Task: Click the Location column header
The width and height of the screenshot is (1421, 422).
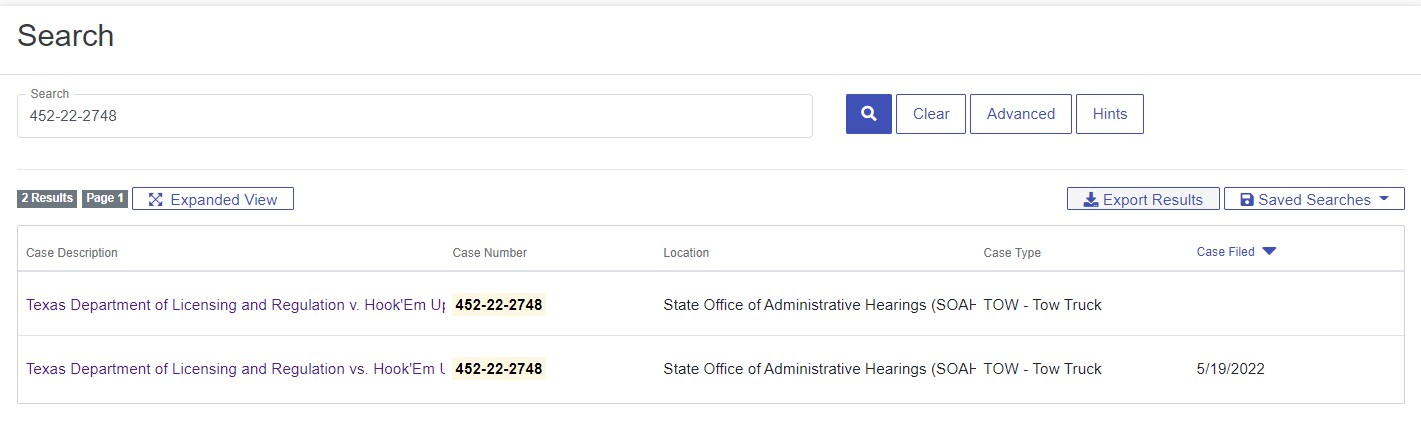Action: [686, 253]
